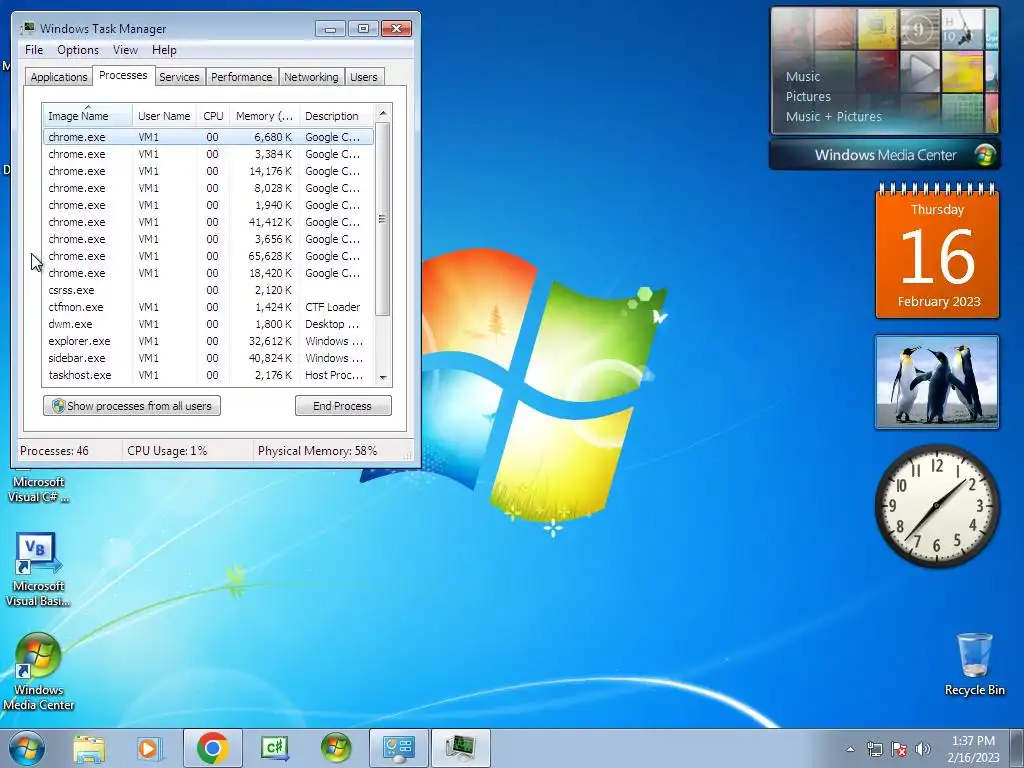
Task: Click the Windows Media Center gadget logo
Action: coord(985,155)
